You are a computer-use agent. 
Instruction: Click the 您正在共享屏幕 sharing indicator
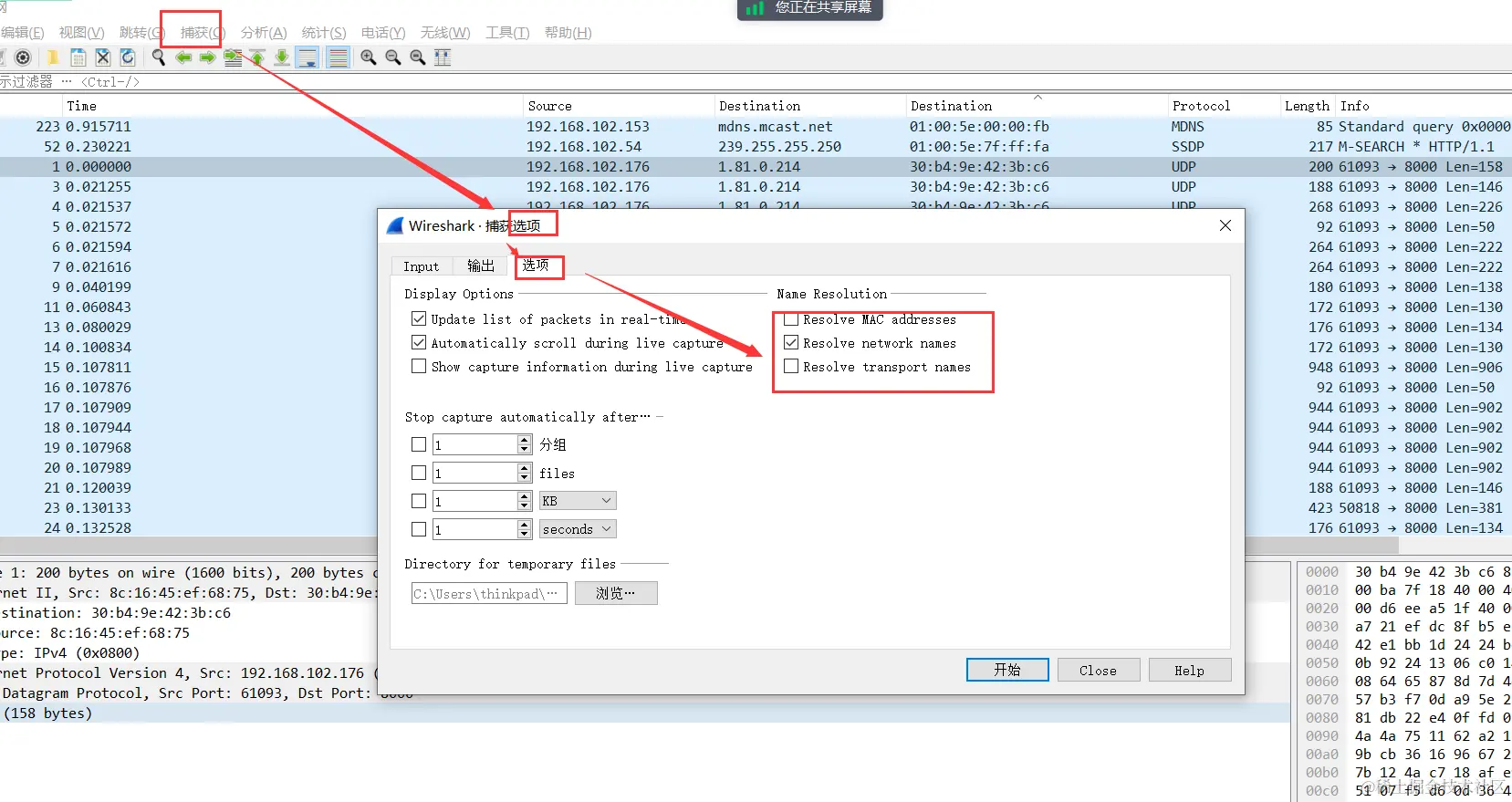pyautogui.click(x=810, y=8)
